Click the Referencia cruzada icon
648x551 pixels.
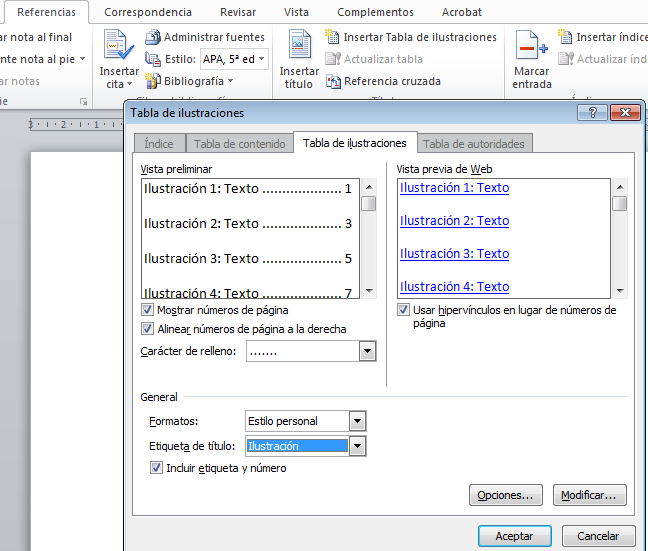[333, 81]
